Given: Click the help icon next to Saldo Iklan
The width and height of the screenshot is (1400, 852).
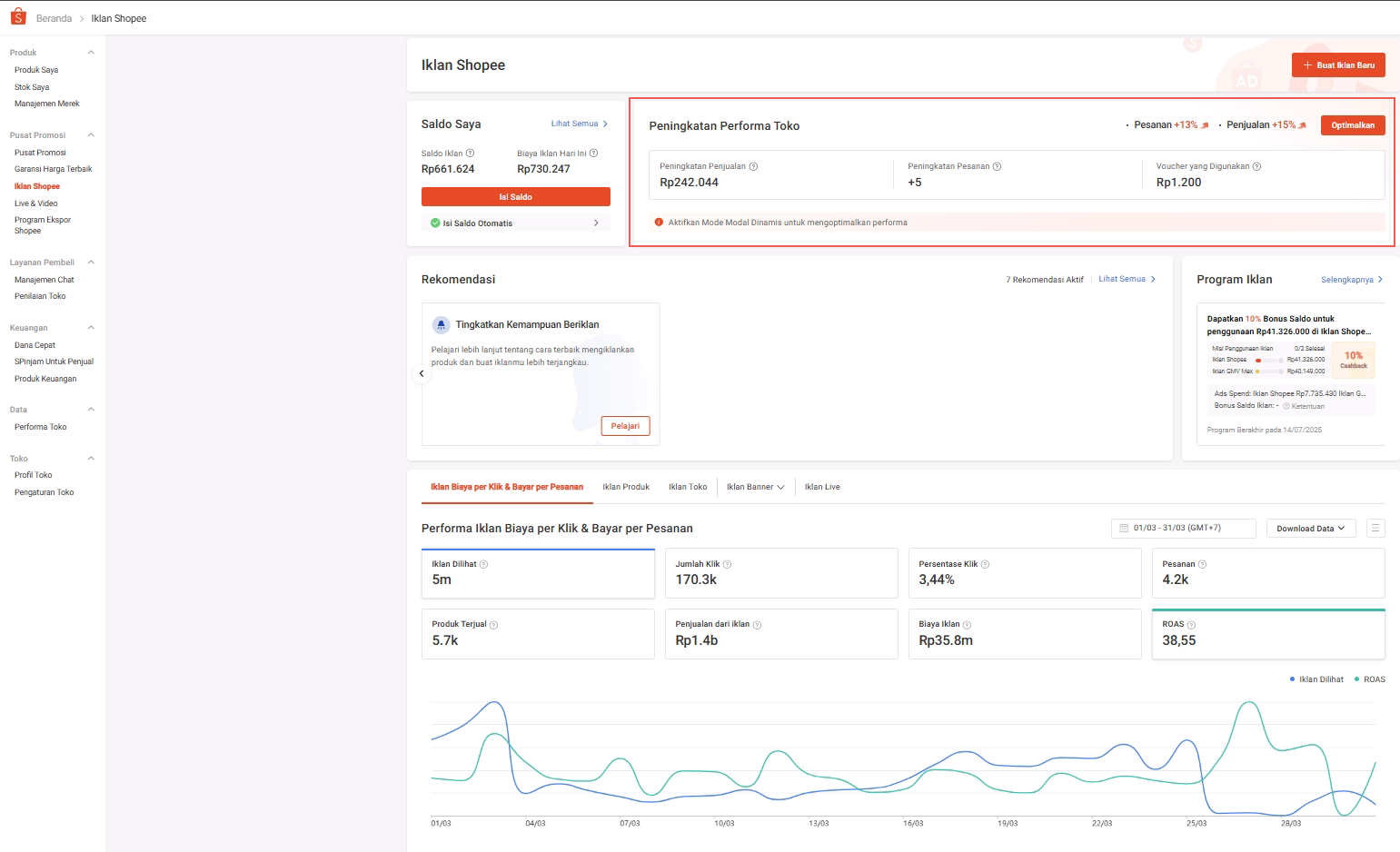Looking at the screenshot, I should coord(470,154).
